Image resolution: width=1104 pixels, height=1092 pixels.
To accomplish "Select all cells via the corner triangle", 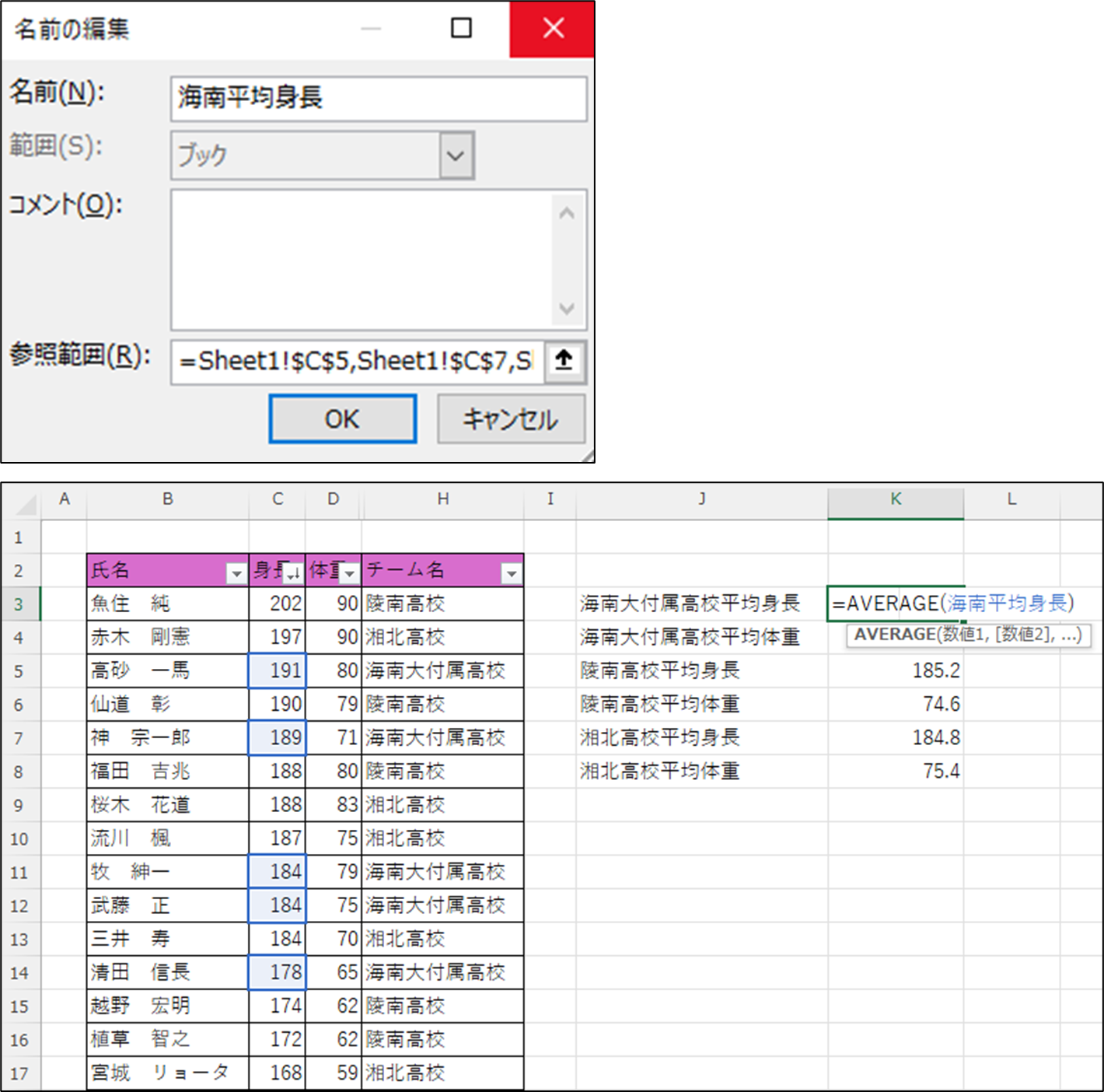I will click(x=26, y=506).
